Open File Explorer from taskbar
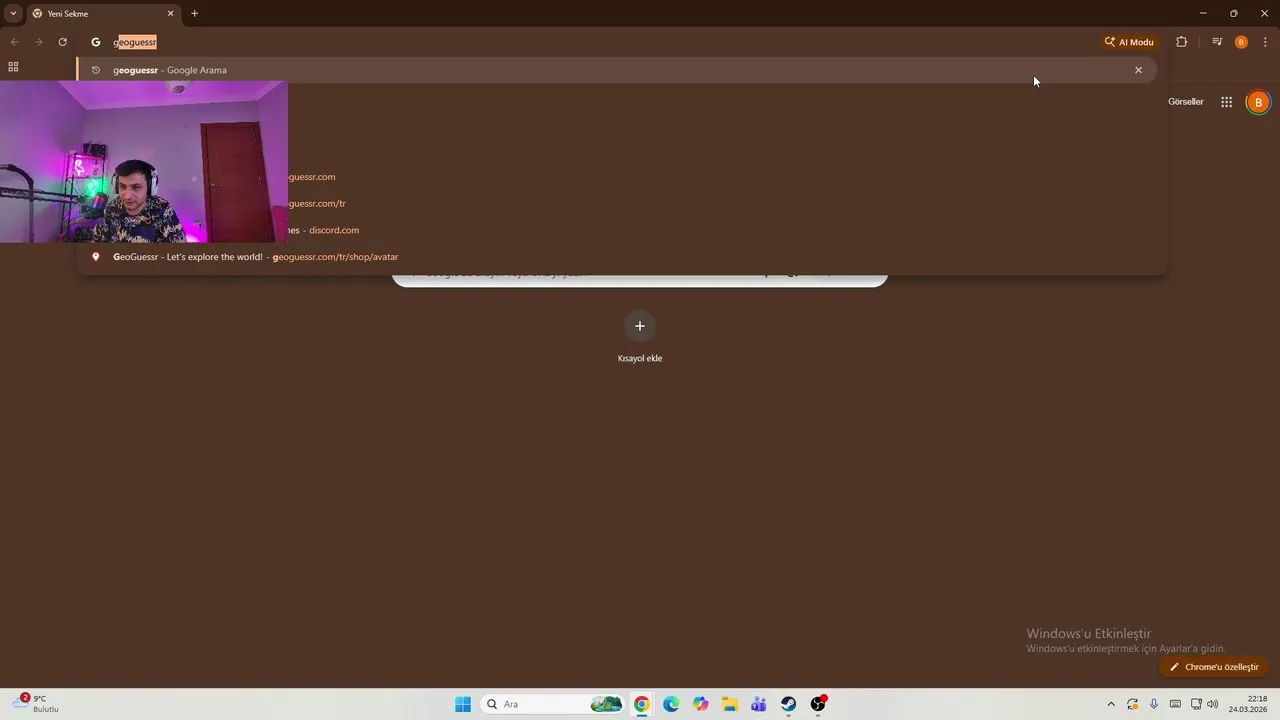The image size is (1280, 720). tap(730, 704)
